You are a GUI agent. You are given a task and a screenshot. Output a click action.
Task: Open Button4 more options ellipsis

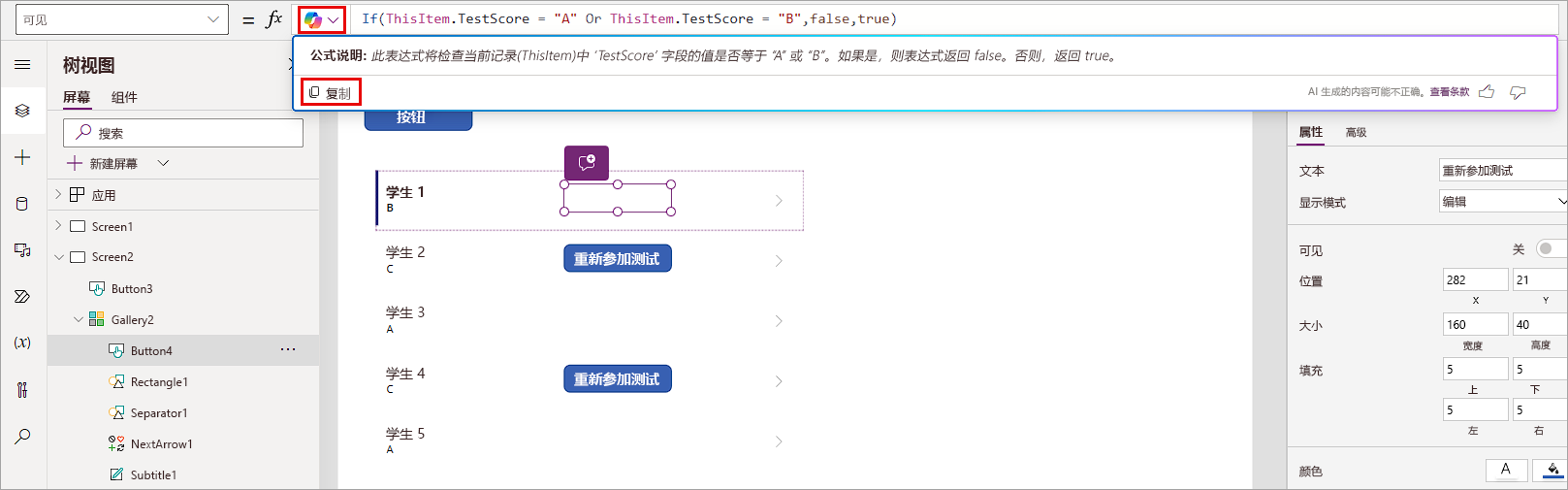click(288, 350)
